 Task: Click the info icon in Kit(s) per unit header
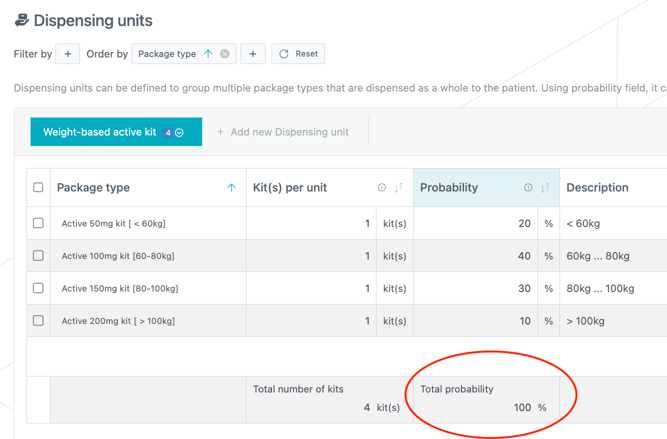pos(381,188)
